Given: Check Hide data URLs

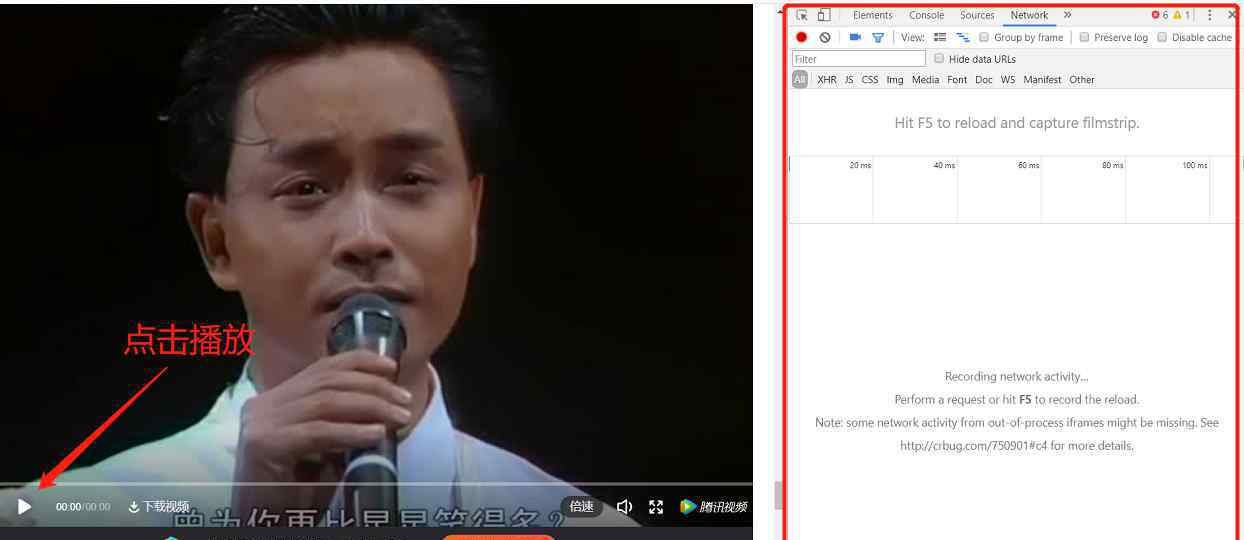Looking at the screenshot, I should pyautogui.click(x=939, y=59).
